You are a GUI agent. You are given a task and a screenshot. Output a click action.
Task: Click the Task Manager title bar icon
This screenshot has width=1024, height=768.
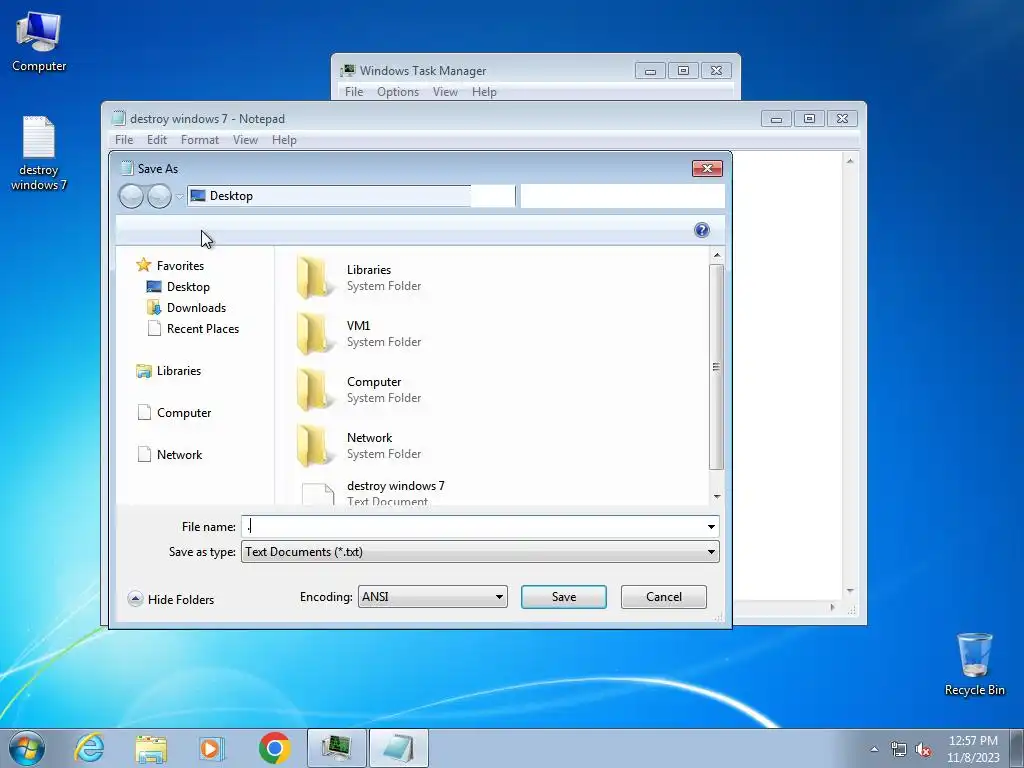tap(348, 71)
